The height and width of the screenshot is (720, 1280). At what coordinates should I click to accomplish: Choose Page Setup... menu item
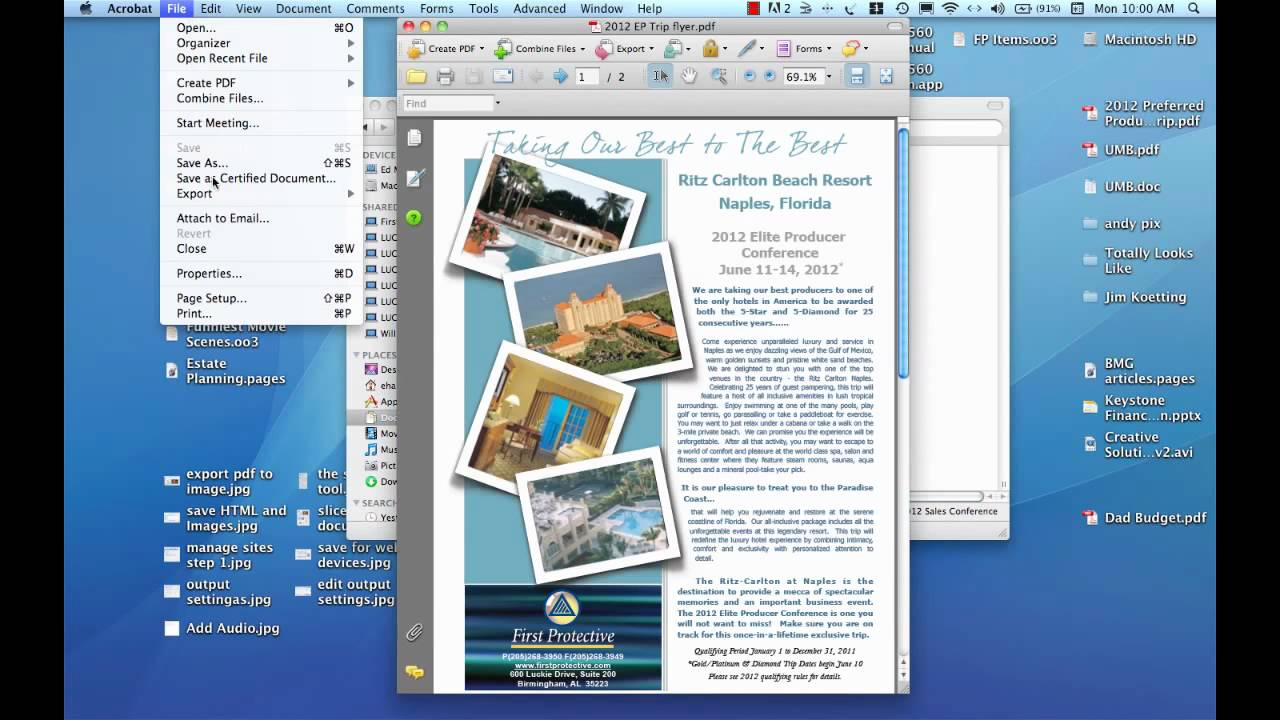click(260, 298)
